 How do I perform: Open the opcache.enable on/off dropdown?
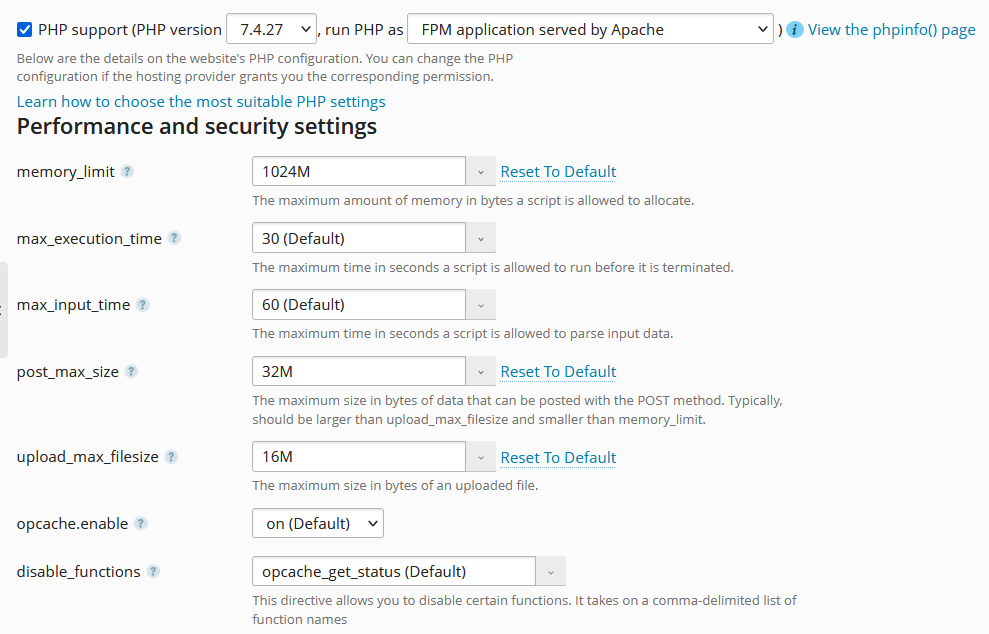pyautogui.click(x=318, y=523)
